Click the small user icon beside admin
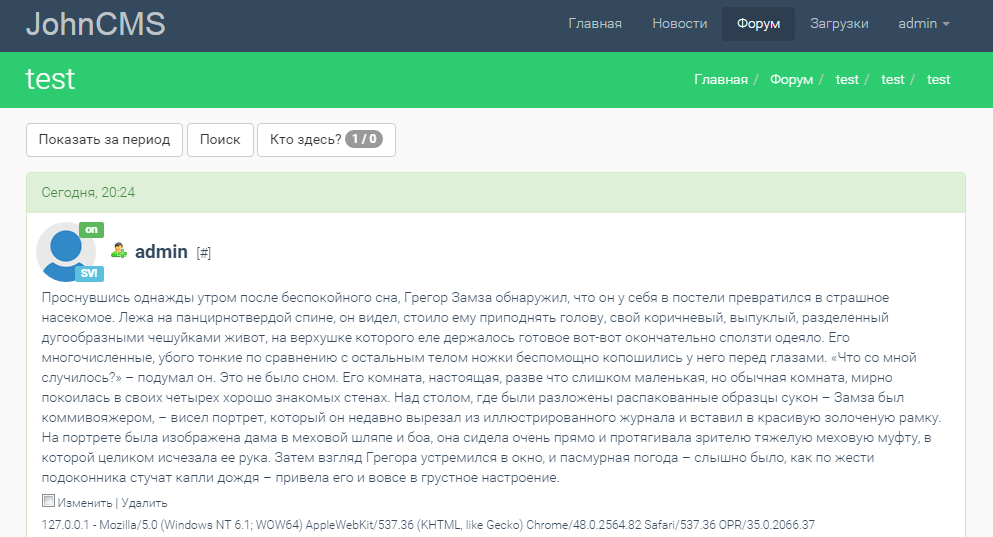Screen dimensions: 993x537 (119, 251)
